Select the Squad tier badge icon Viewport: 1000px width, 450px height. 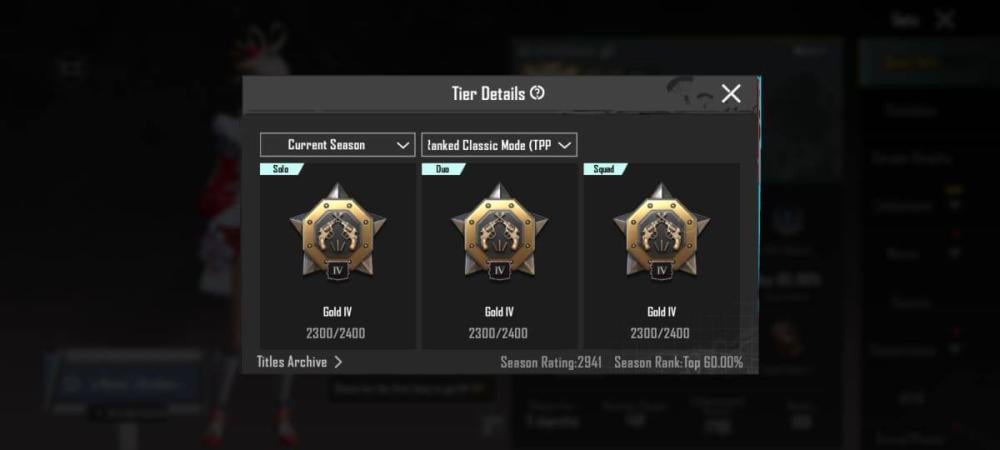point(661,230)
